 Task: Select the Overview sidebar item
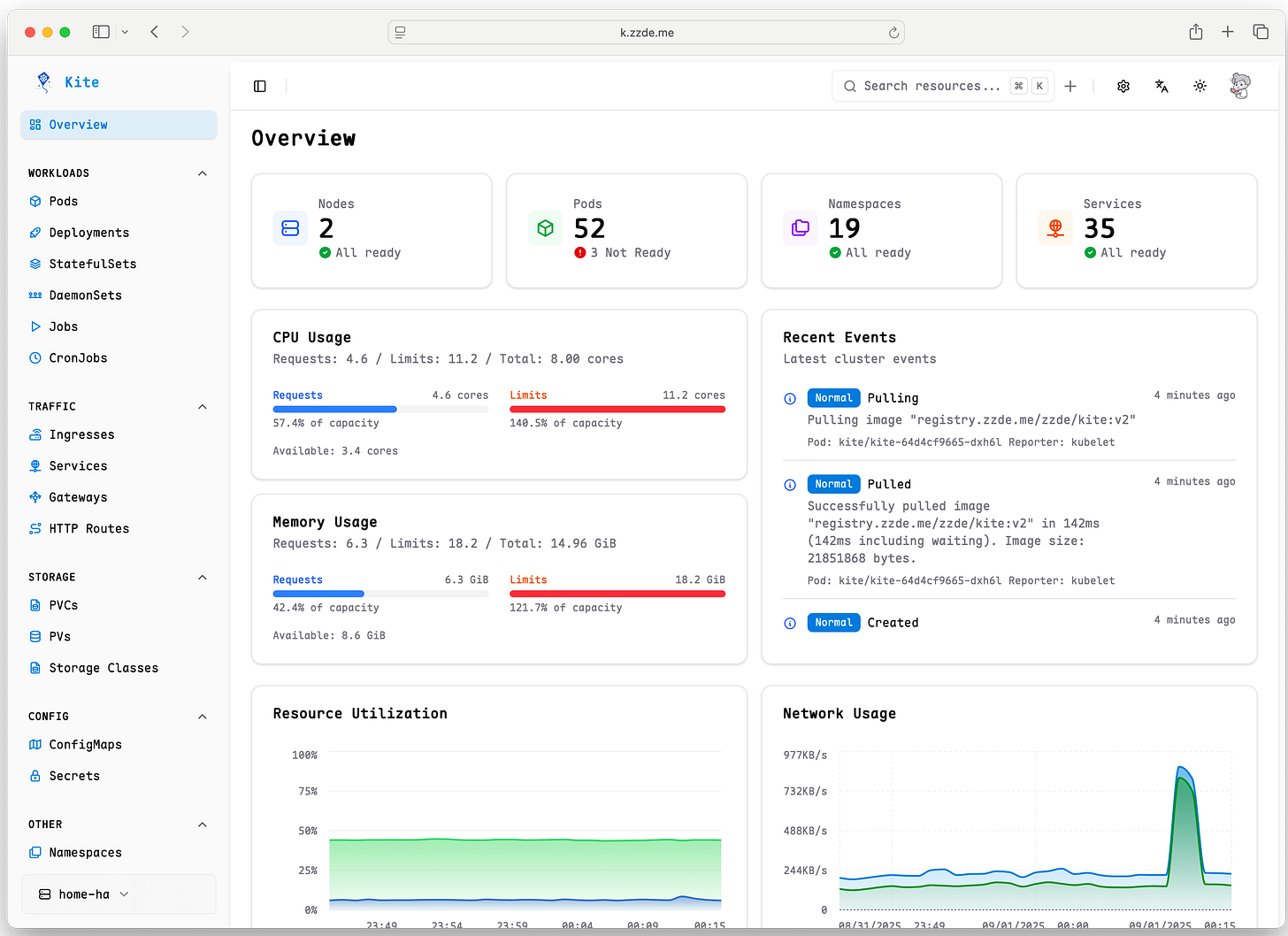click(119, 125)
